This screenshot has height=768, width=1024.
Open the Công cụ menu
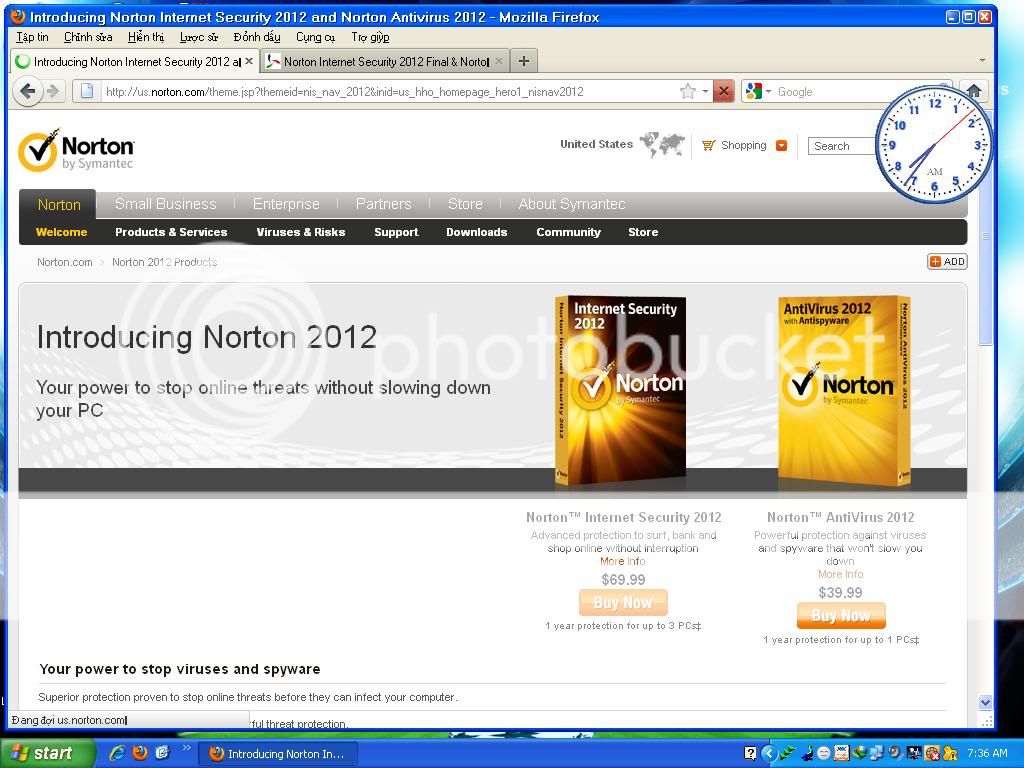click(x=315, y=37)
